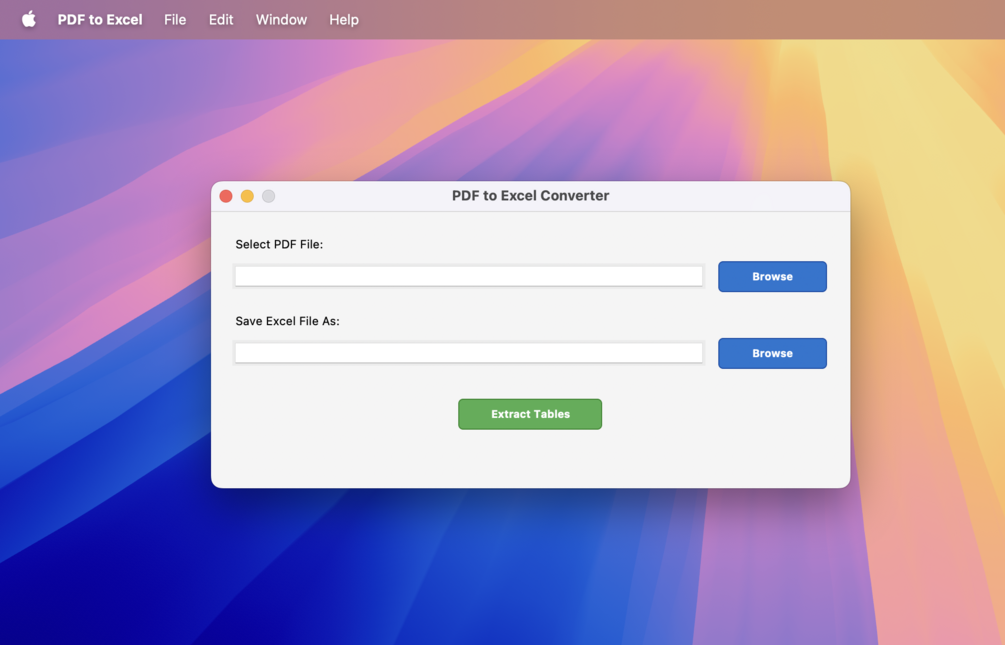Click the Save Excel File As input field
Screen dimensions: 1005x645
pyautogui.click(x=469, y=353)
